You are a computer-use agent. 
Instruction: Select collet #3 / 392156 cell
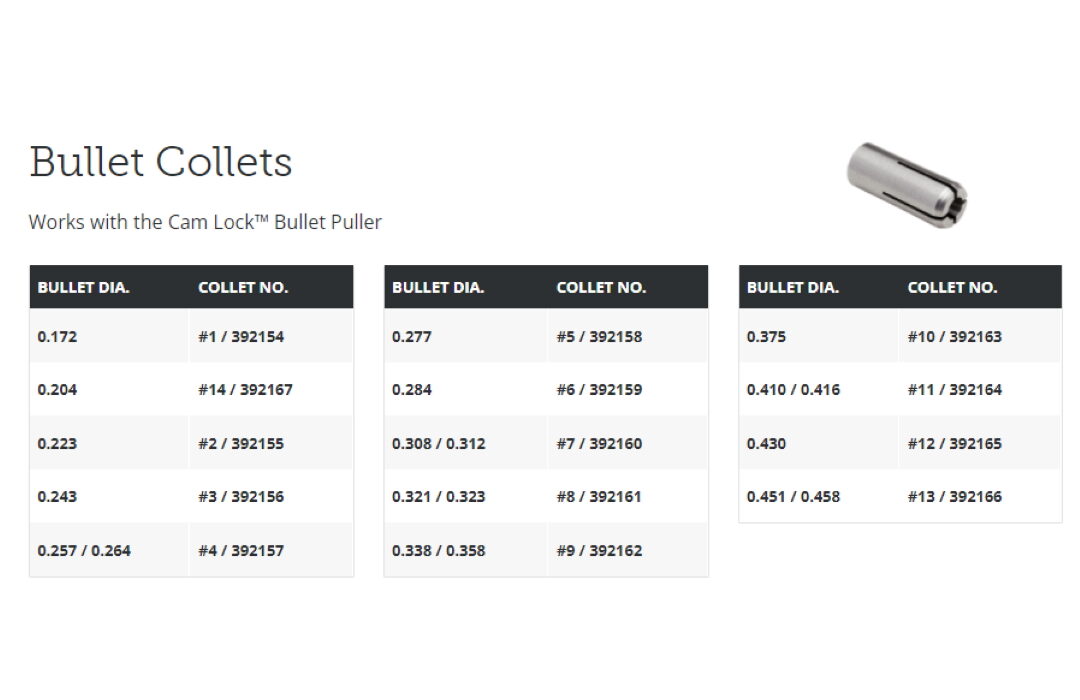click(241, 497)
